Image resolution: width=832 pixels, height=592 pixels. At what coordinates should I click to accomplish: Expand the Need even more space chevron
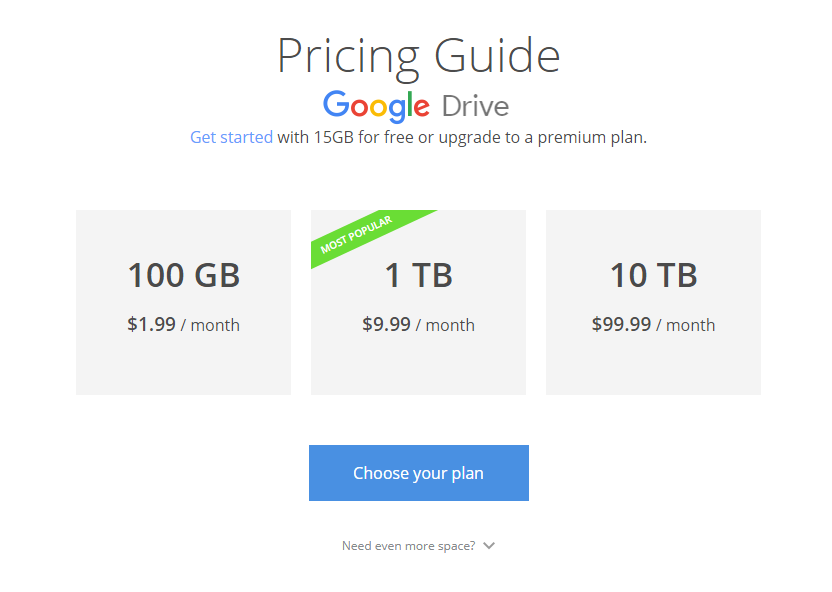coord(488,546)
